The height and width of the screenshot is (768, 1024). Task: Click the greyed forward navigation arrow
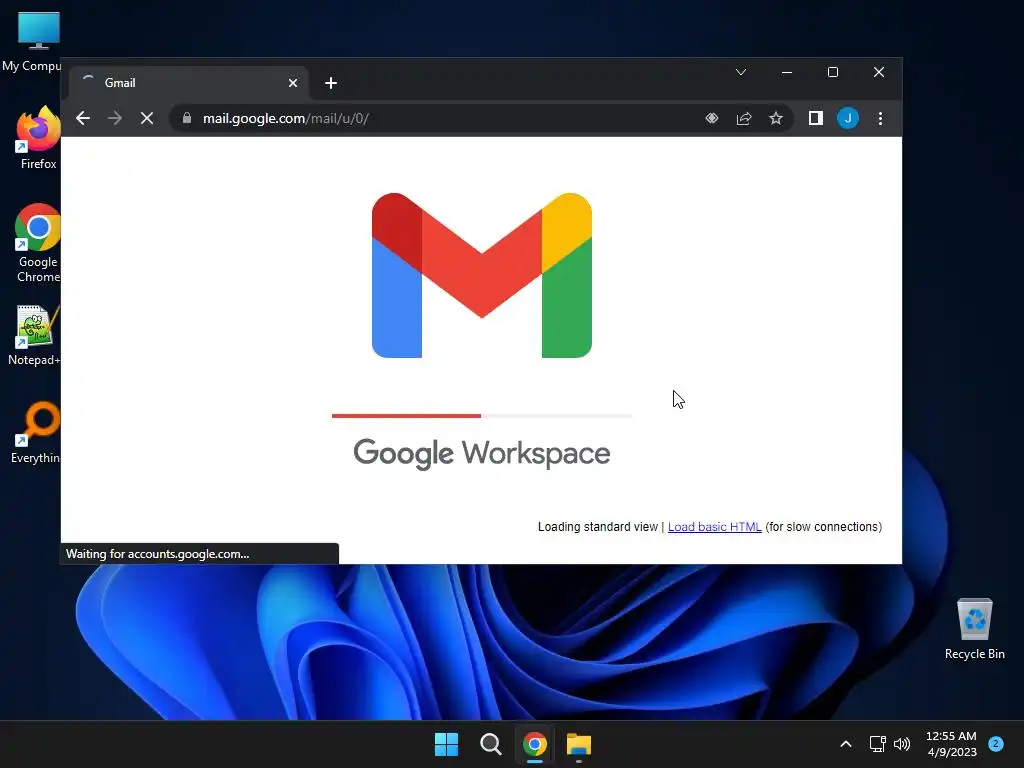pos(114,118)
